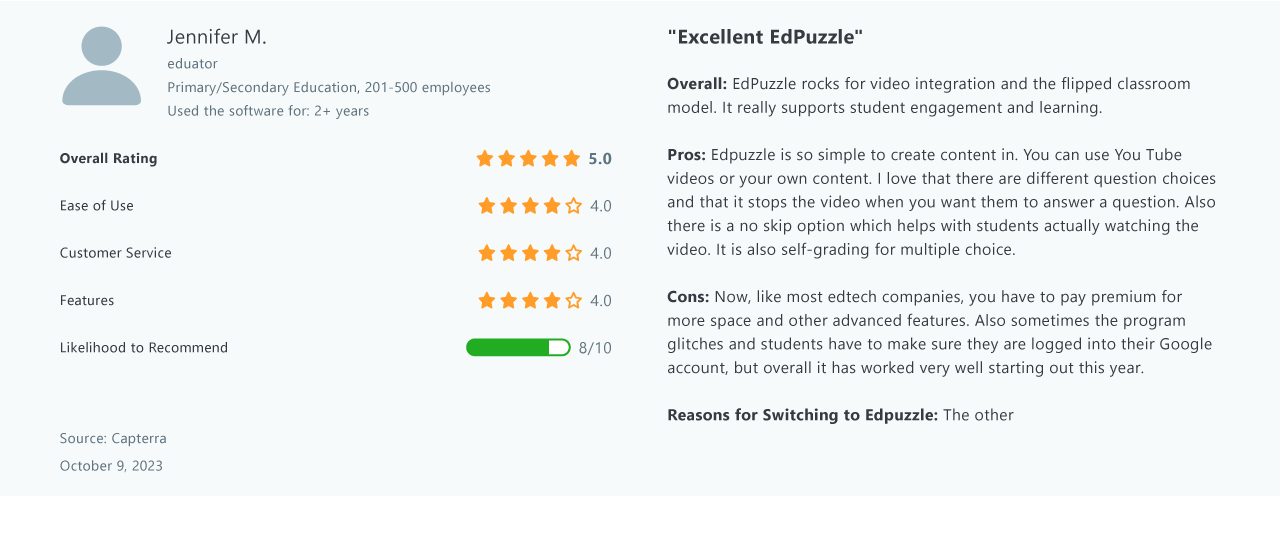This screenshot has height=560, width=1280.
Task: Click the fifth Overall Rating star
Action: click(572, 158)
